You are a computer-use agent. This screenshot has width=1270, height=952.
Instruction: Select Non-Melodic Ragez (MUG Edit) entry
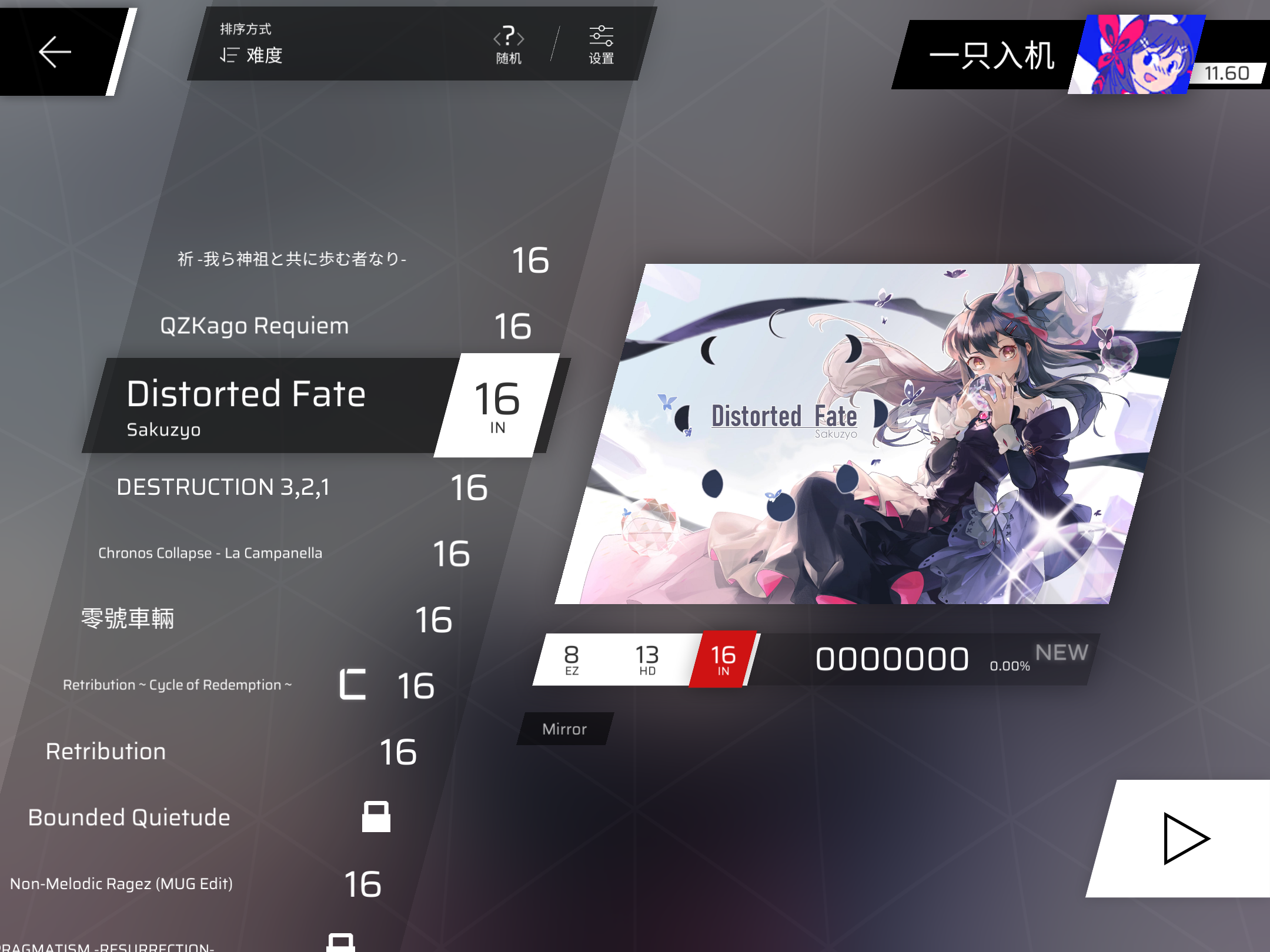(x=122, y=883)
